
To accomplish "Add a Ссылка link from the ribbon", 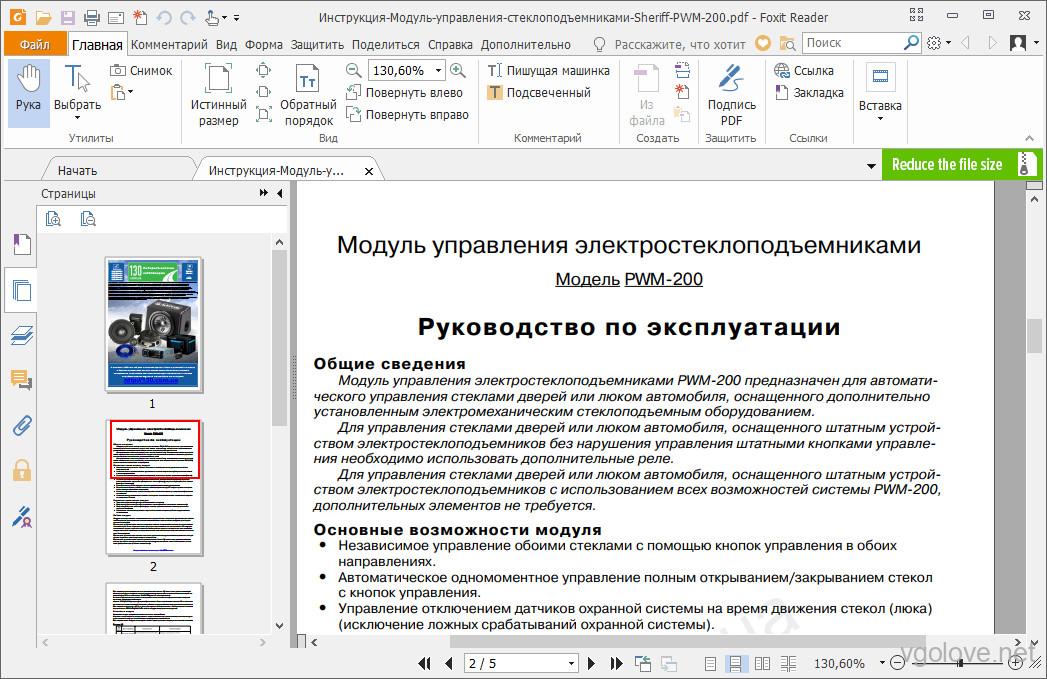I will pos(804,70).
